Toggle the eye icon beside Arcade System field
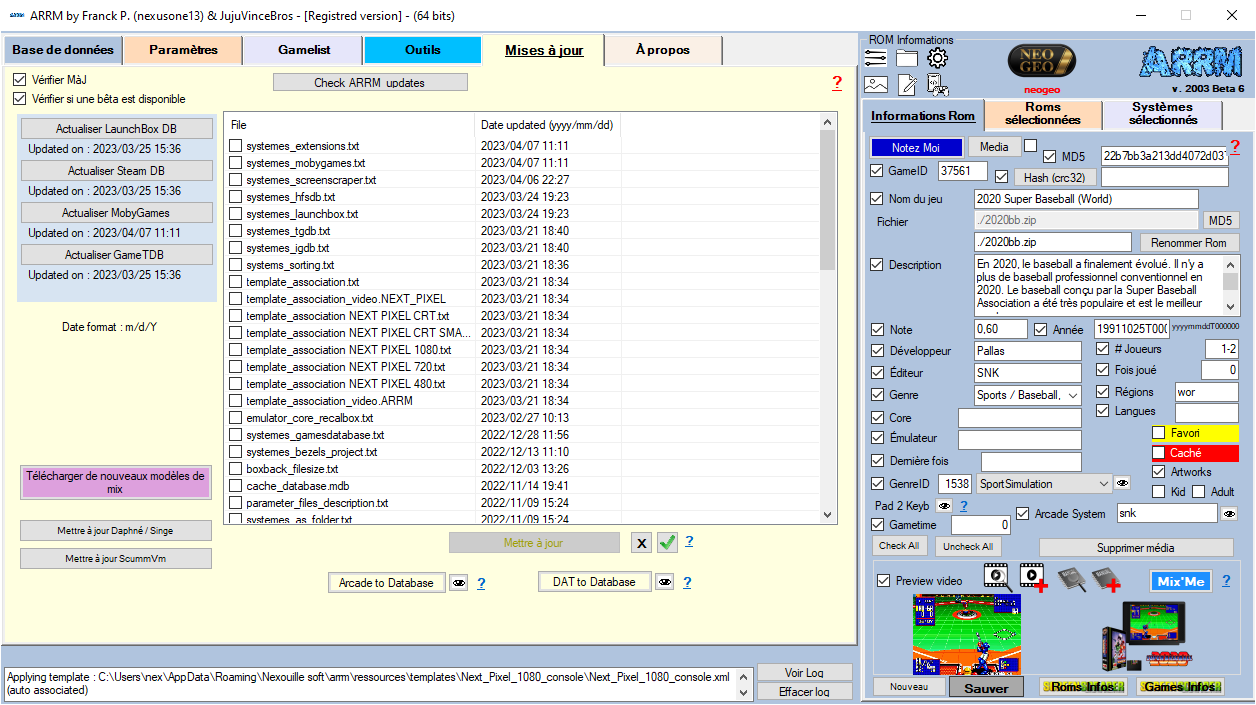This screenshot has width=1256, height=705. click(1230, 514)
